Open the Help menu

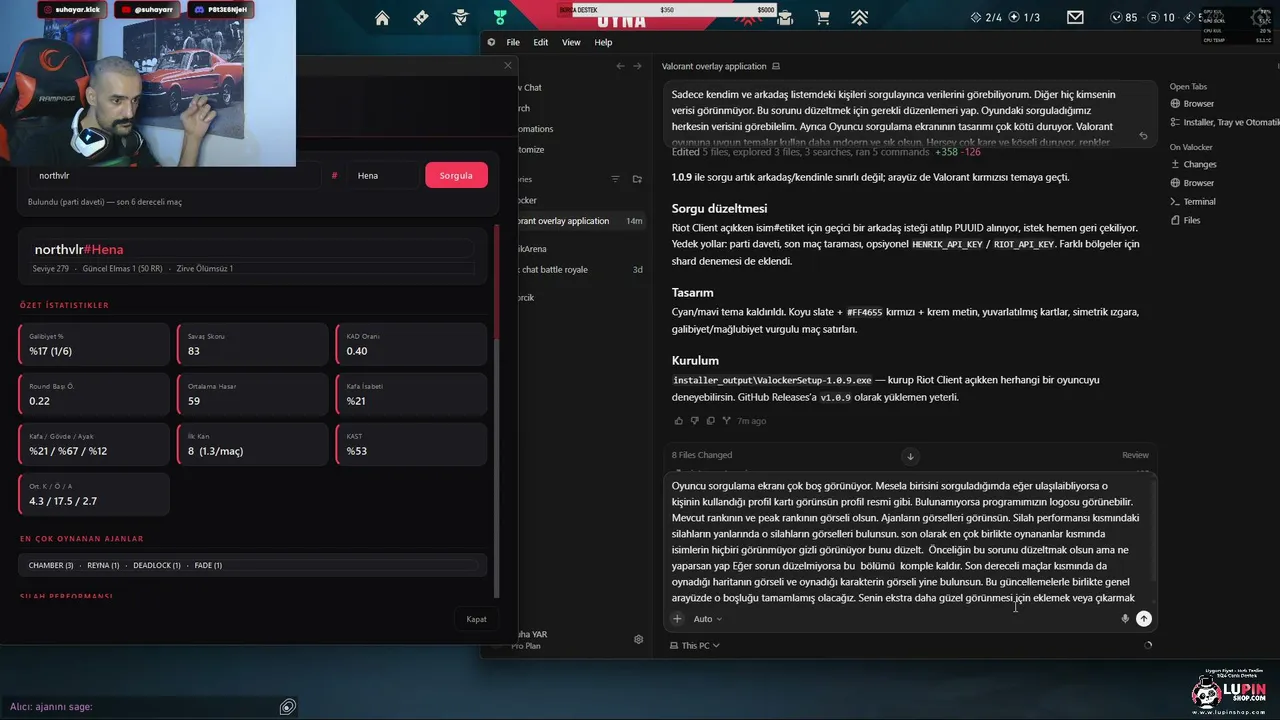tap(603, 42)
